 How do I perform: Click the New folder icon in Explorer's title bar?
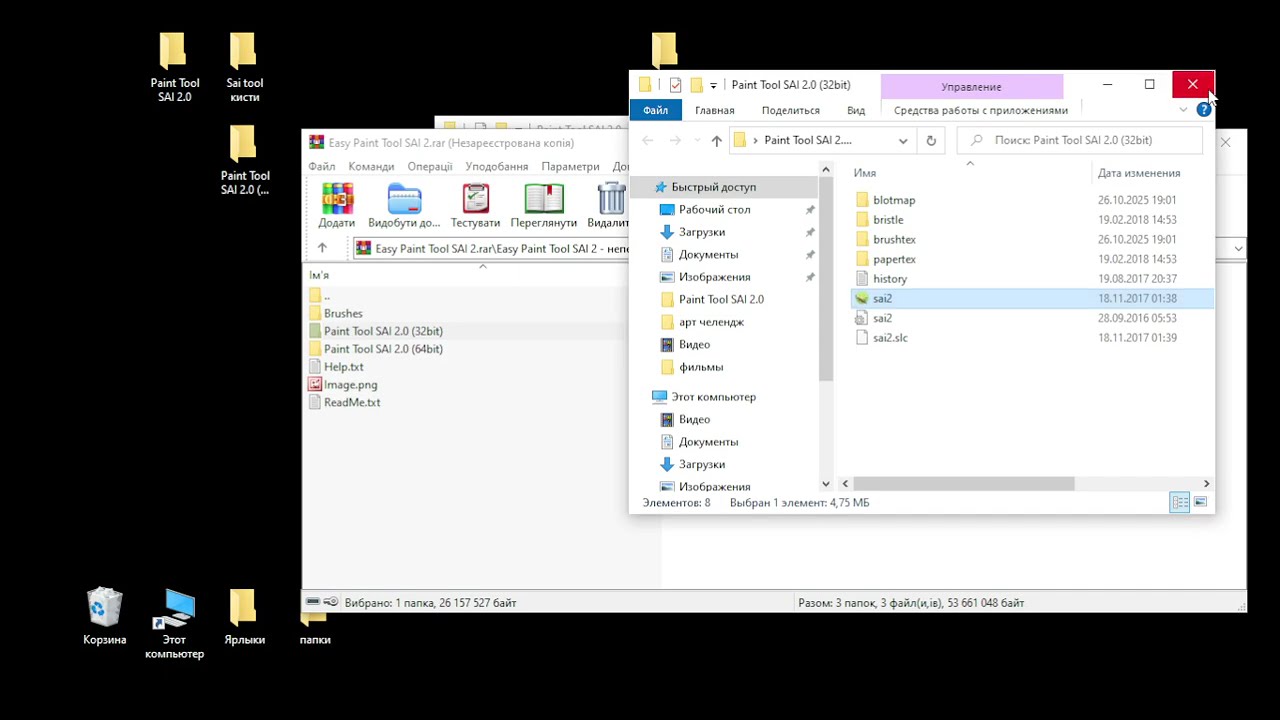pos(696,85)
